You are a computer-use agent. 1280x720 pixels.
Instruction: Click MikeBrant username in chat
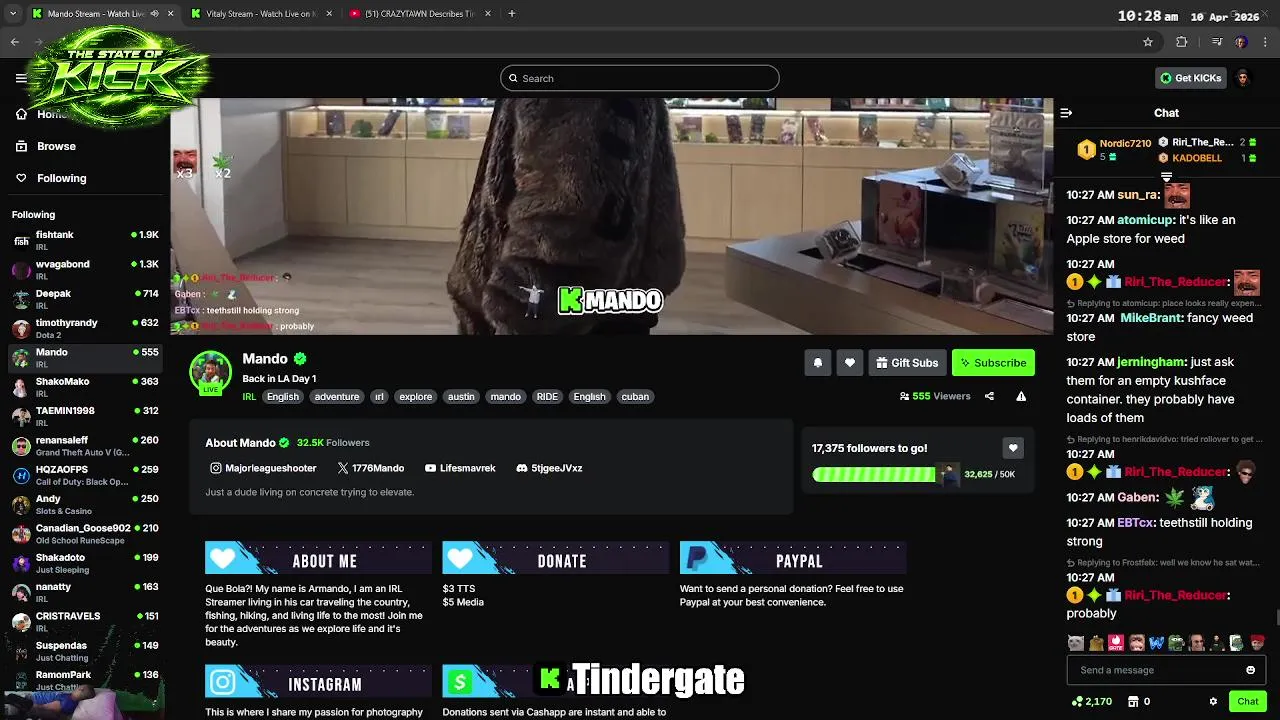1151,318
